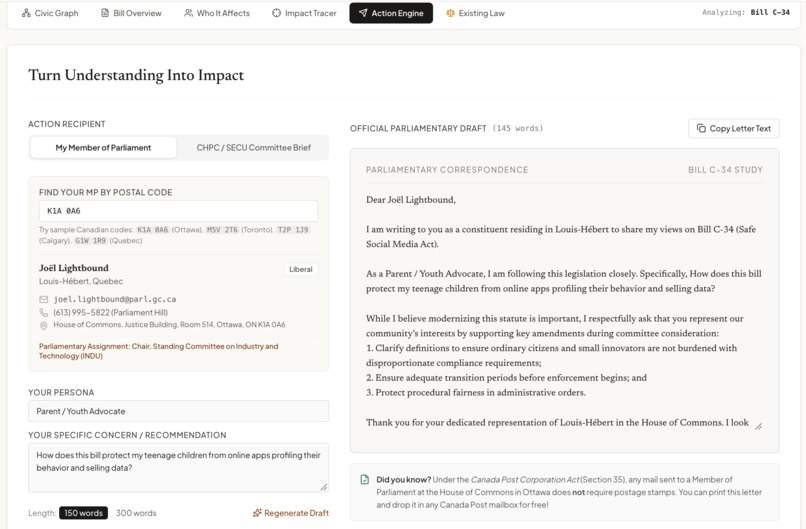Set letter length to 150 words

point(83,513)
